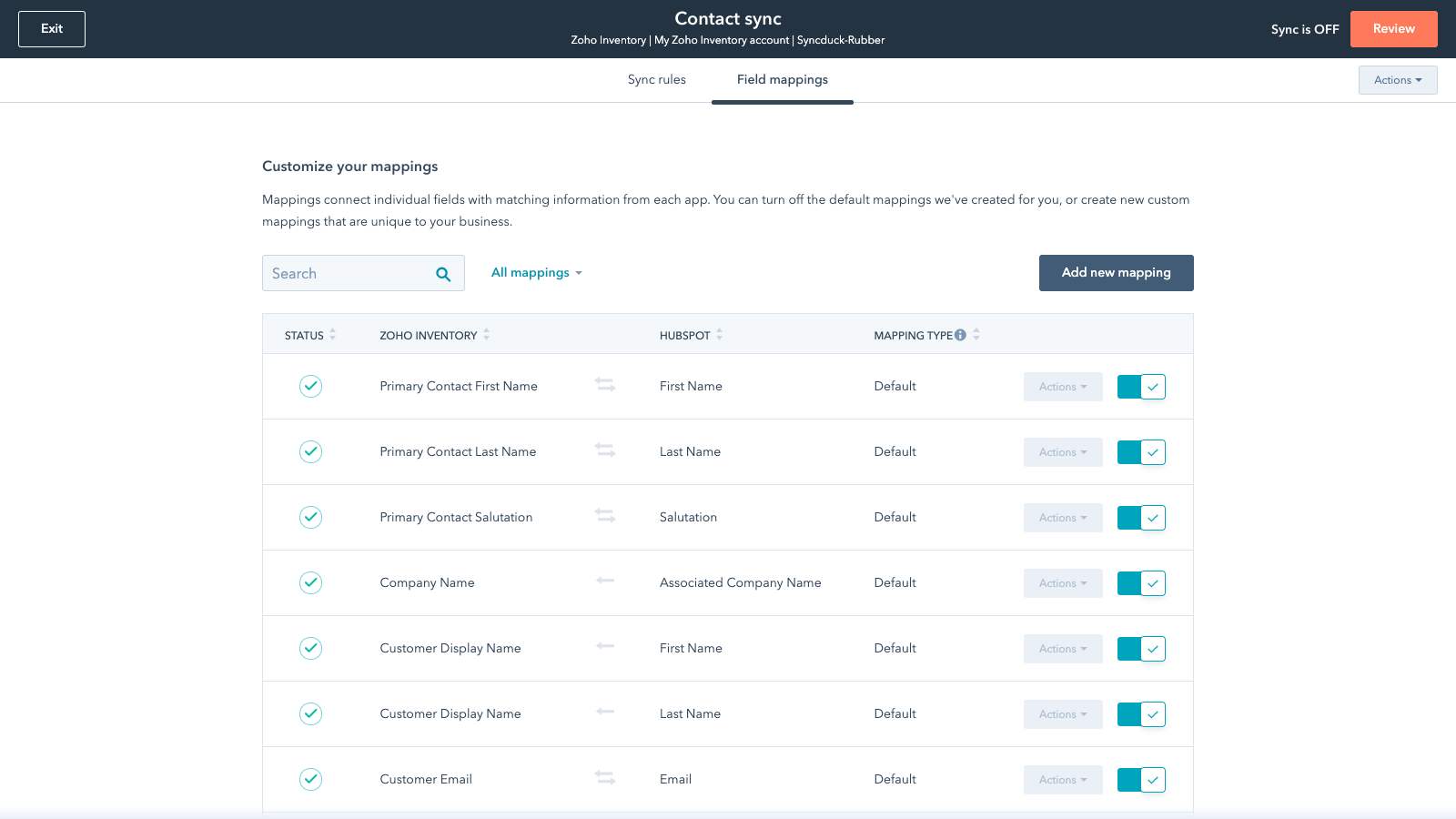
Task: Disable the Primary Contact First Name mapping toggle
Action: [x=1141, y=387]
